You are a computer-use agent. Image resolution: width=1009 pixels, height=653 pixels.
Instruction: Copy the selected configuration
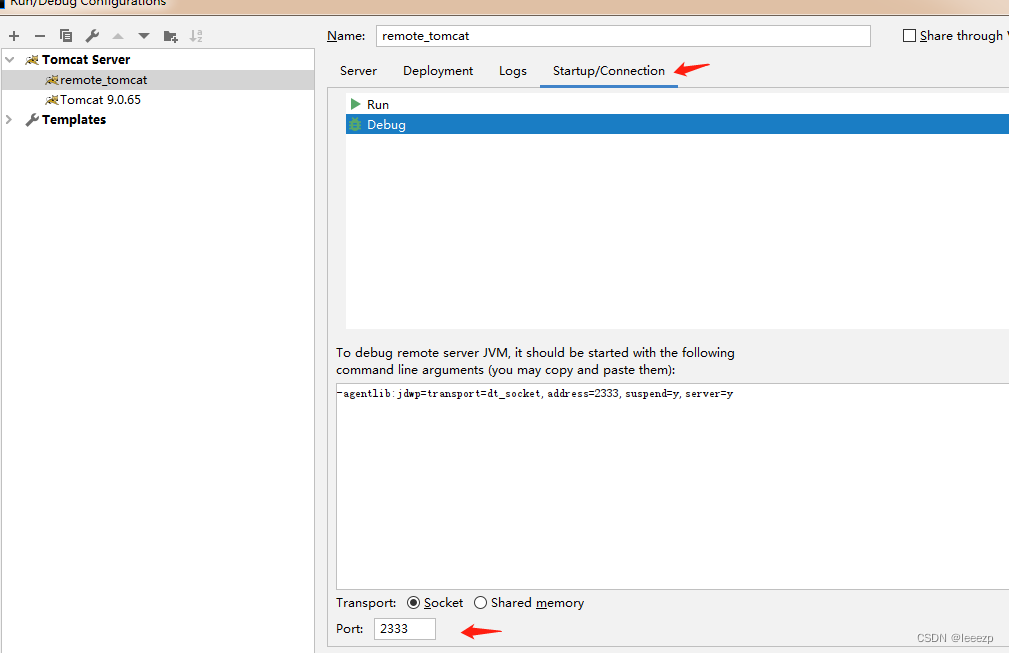(66, 36)
